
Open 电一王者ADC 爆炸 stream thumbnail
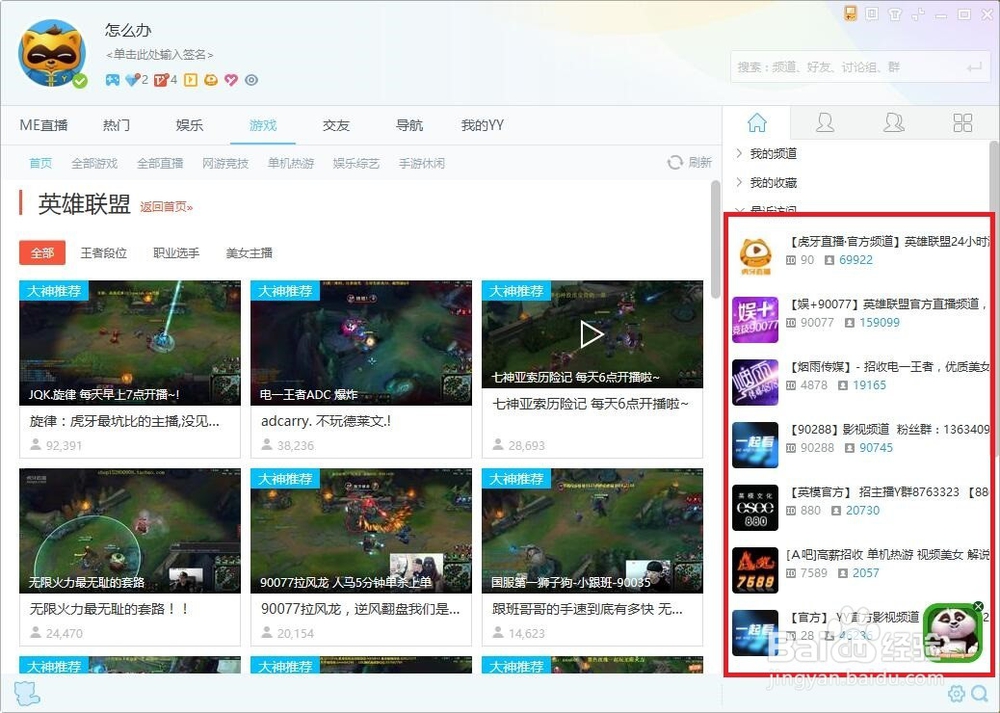[361, 342]
